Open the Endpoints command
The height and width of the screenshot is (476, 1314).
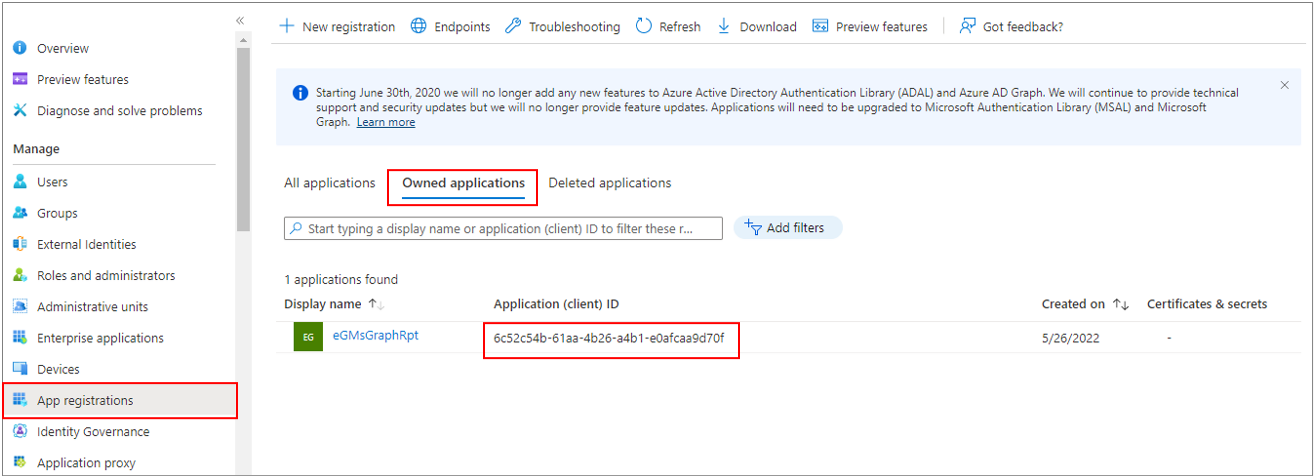point(451,27)
